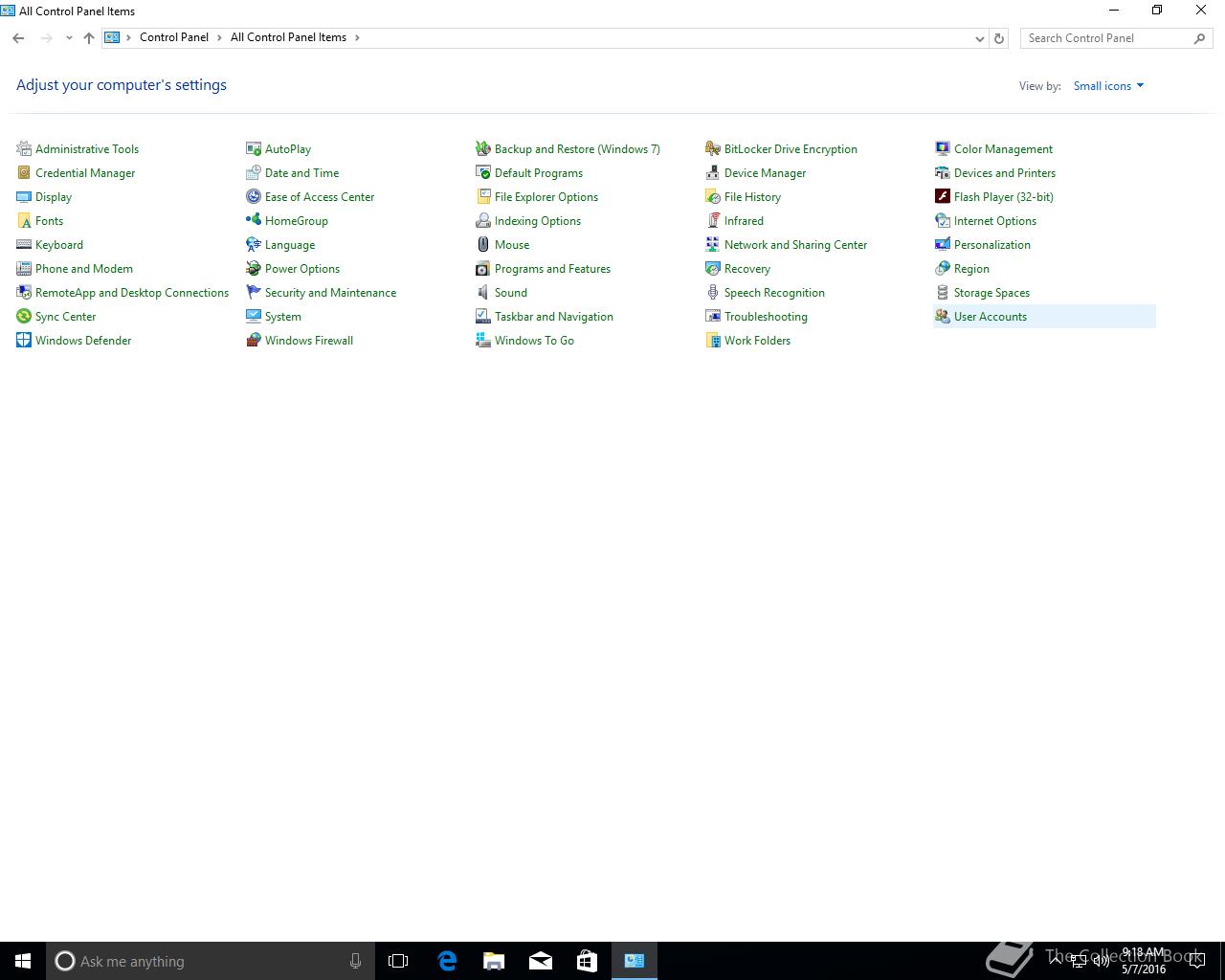
Task: Open File Explorer Options link
Action: tap(546, 197)
